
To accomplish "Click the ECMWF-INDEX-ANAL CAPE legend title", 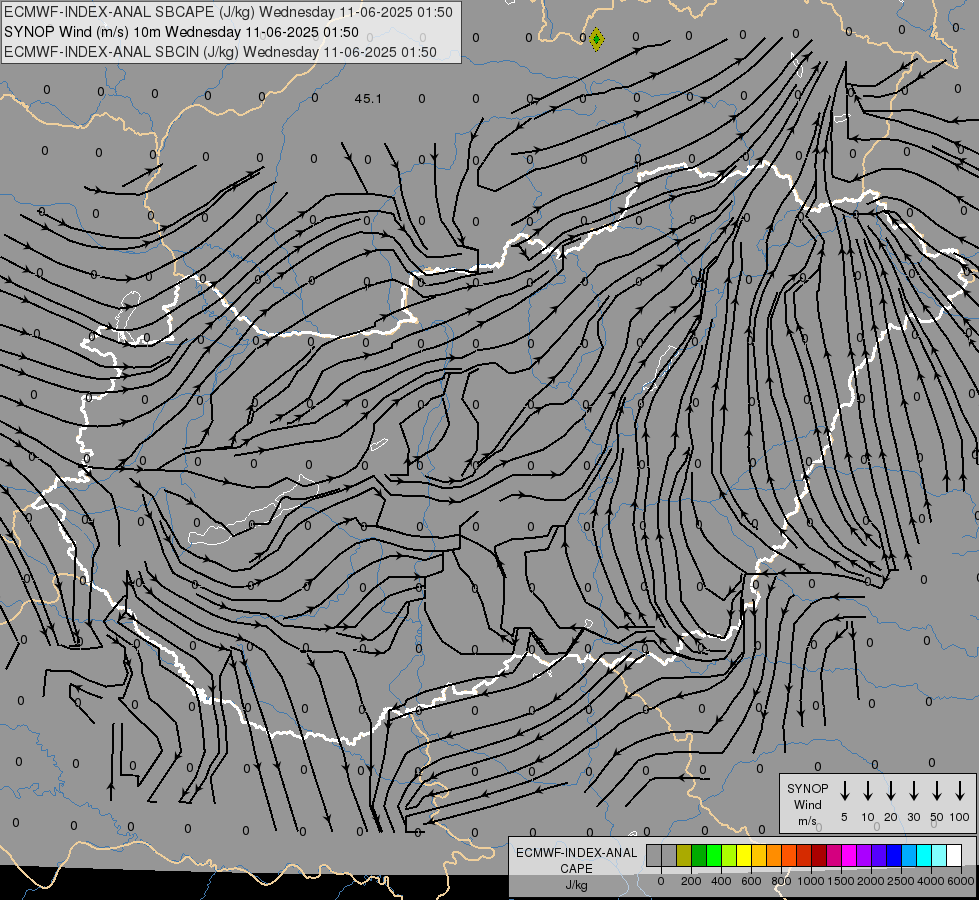I will click(x=576, y=861).
